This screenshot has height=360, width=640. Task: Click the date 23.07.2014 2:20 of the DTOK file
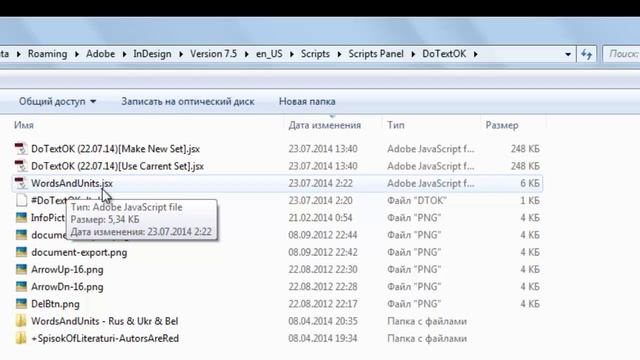coord(320,200)
